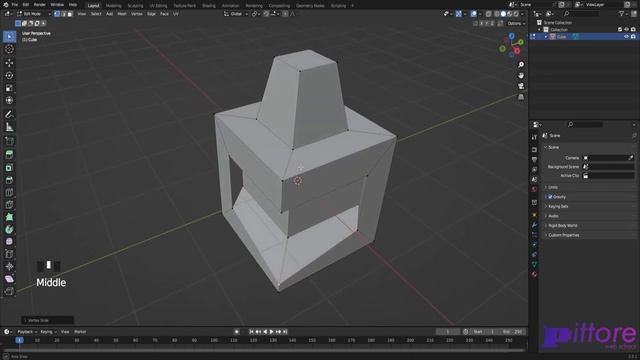Select the Poly Build tool
The width and height of the screenshot is (640, 360).
(x=9, y=217)
